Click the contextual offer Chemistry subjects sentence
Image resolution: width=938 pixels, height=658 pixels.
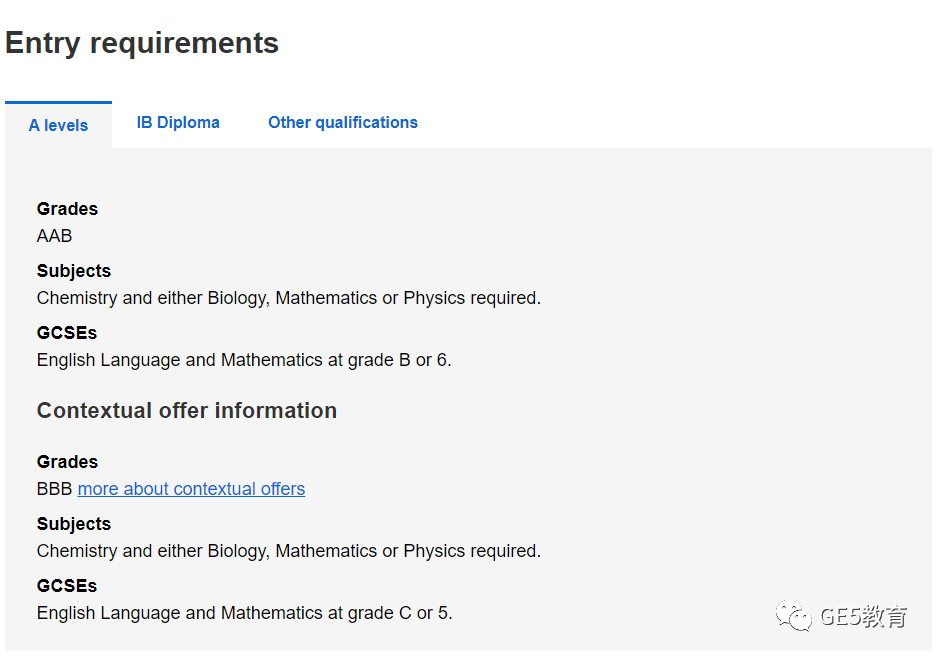(289, 551)
